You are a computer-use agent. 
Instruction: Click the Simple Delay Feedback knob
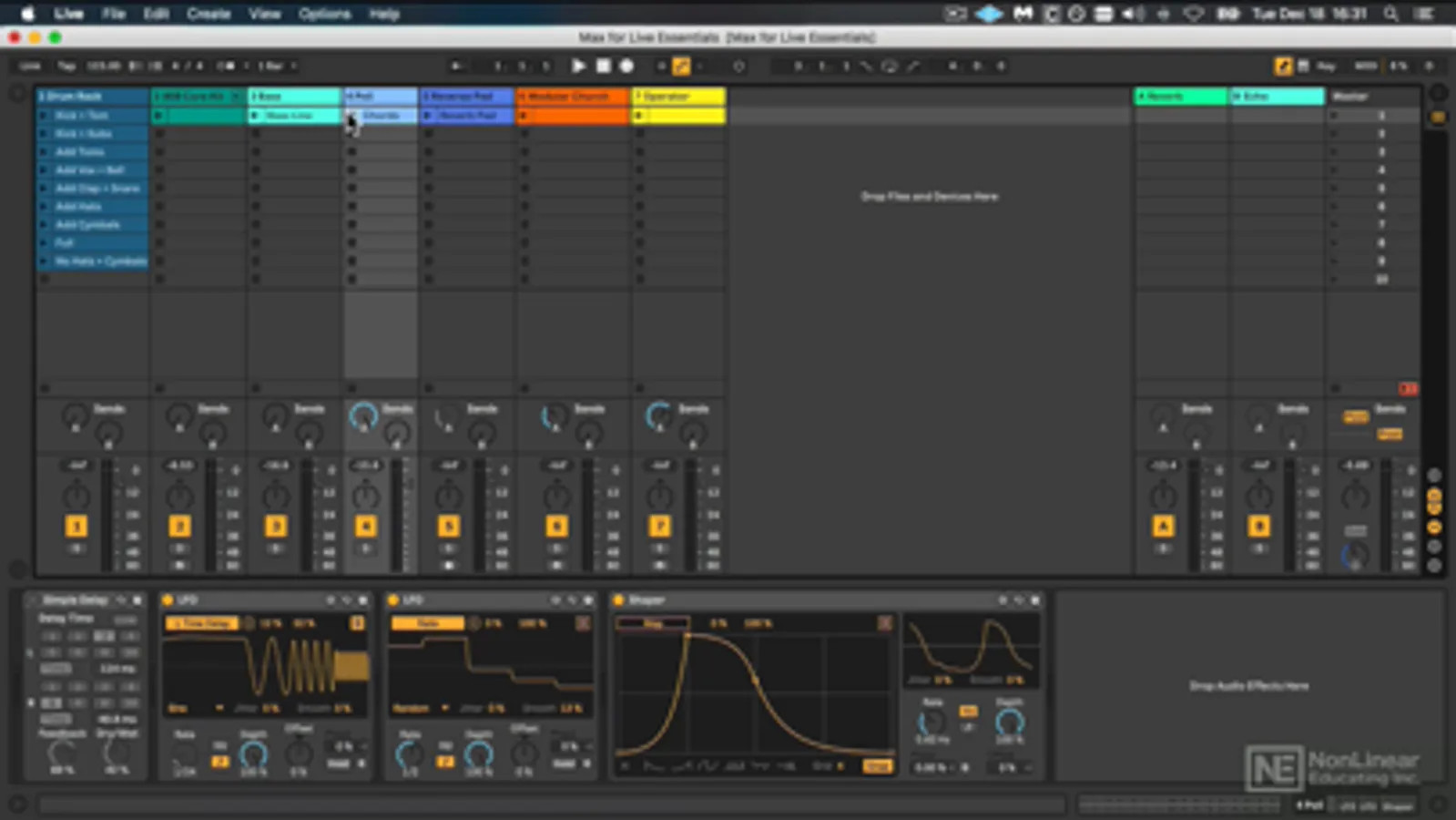(x=62, y=753)
